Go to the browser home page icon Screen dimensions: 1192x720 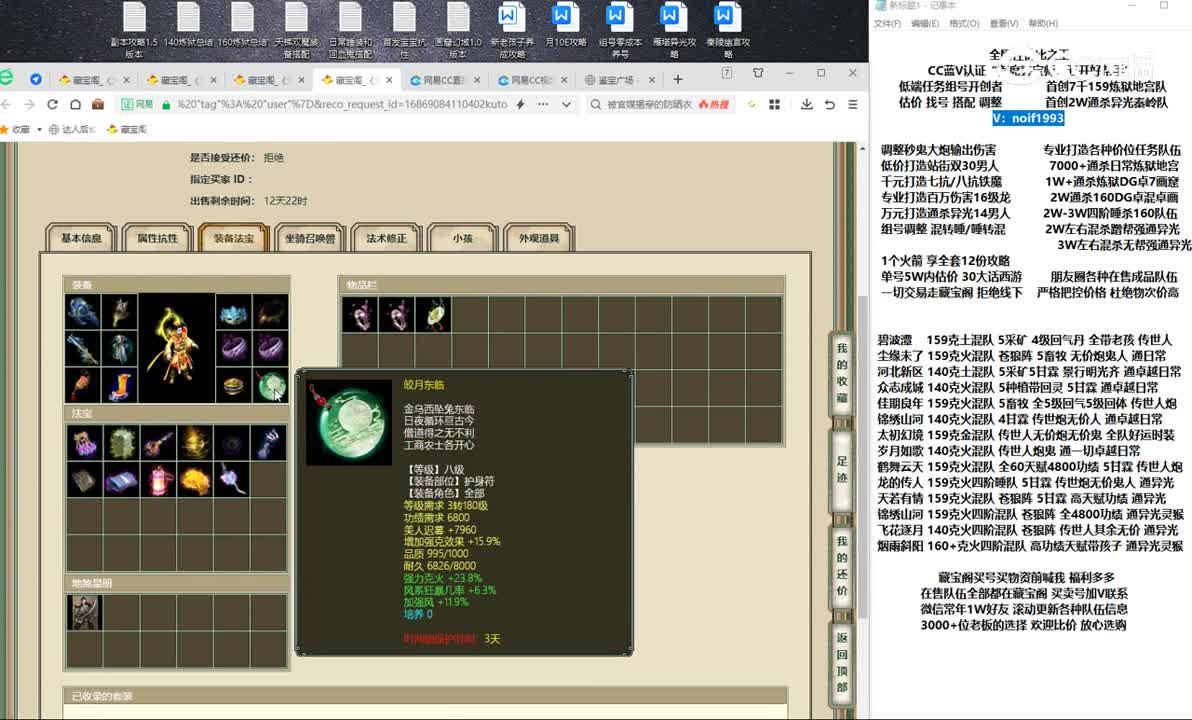pyautogui.click(x=75, y=104)
